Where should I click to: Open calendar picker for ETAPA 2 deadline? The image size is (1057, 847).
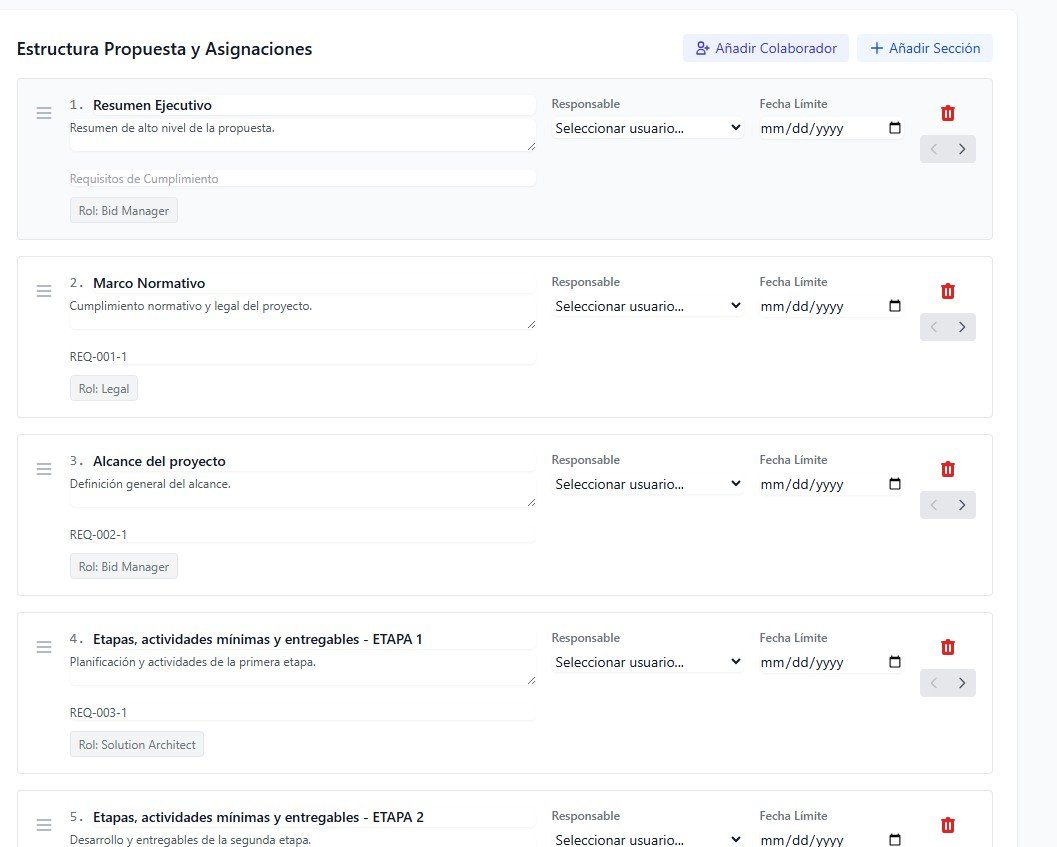[895, 840]
